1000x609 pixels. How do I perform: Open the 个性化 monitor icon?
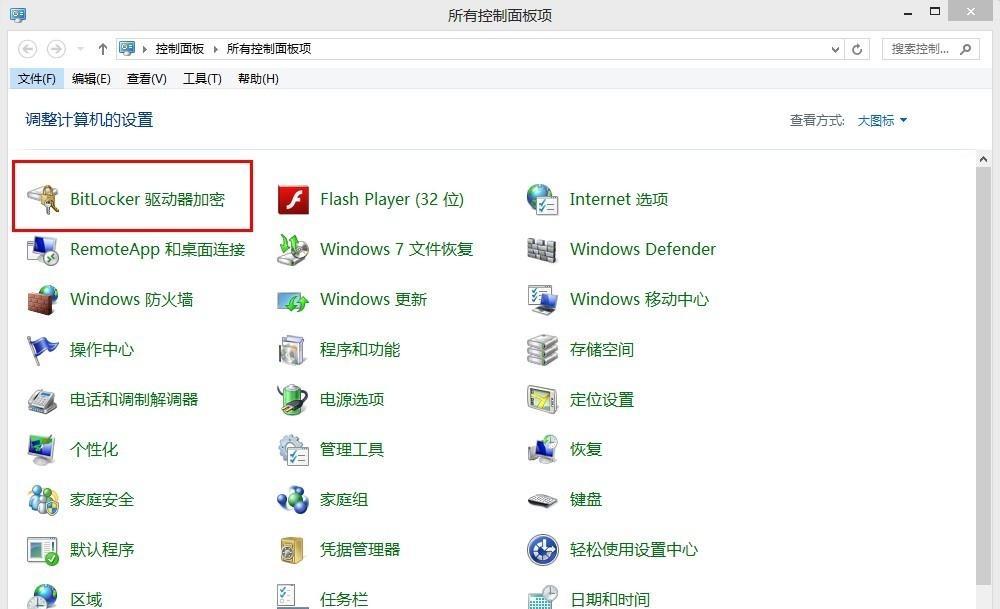[x=43, y=450]
